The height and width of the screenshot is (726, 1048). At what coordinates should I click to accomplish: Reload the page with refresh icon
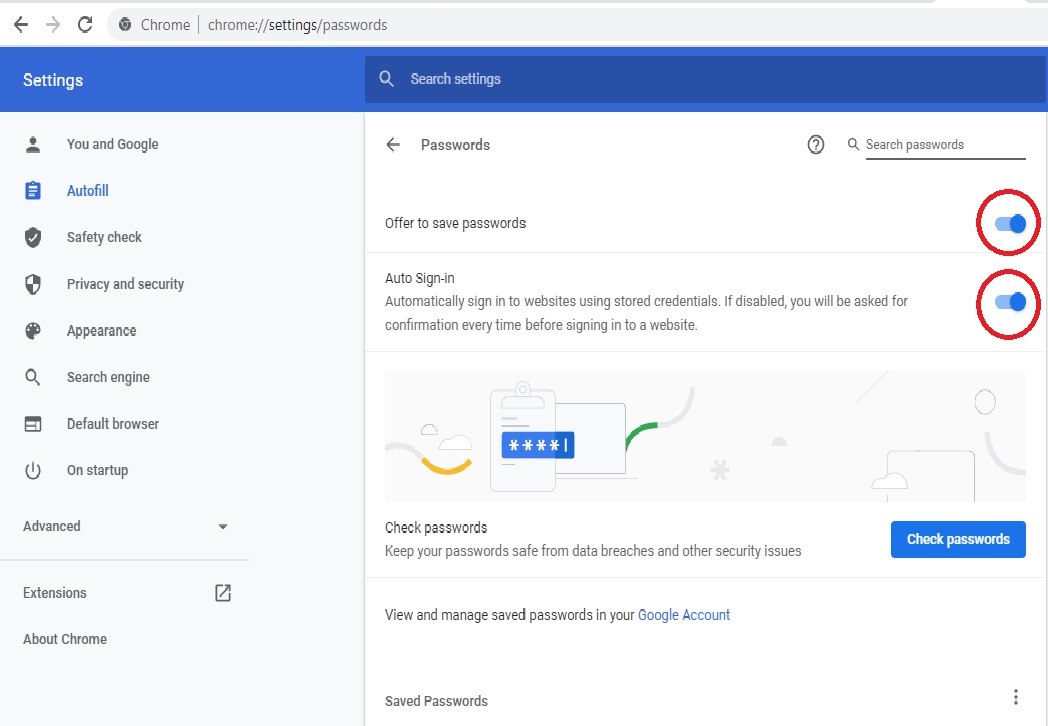(x=85, y=25)
